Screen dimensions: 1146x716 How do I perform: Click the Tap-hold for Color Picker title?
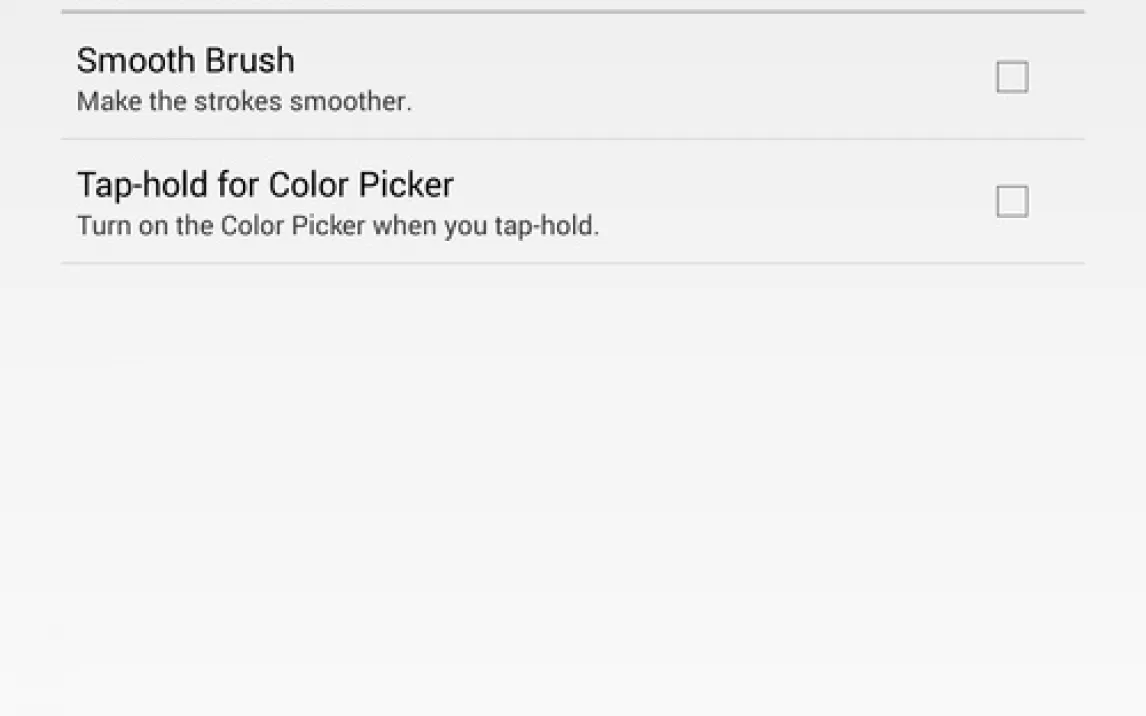point(265,185)
